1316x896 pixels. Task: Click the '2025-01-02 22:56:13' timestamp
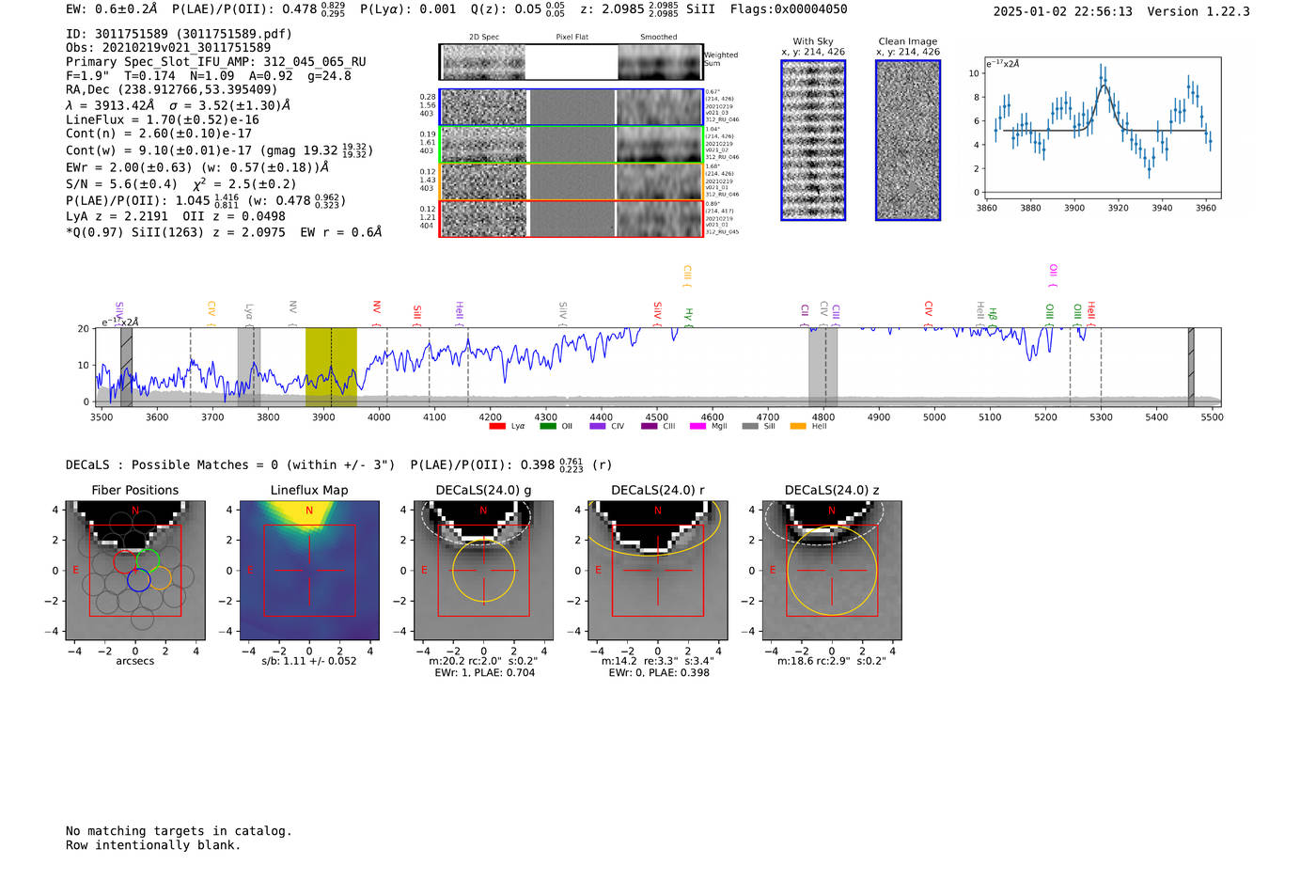tap(1063, 11)
